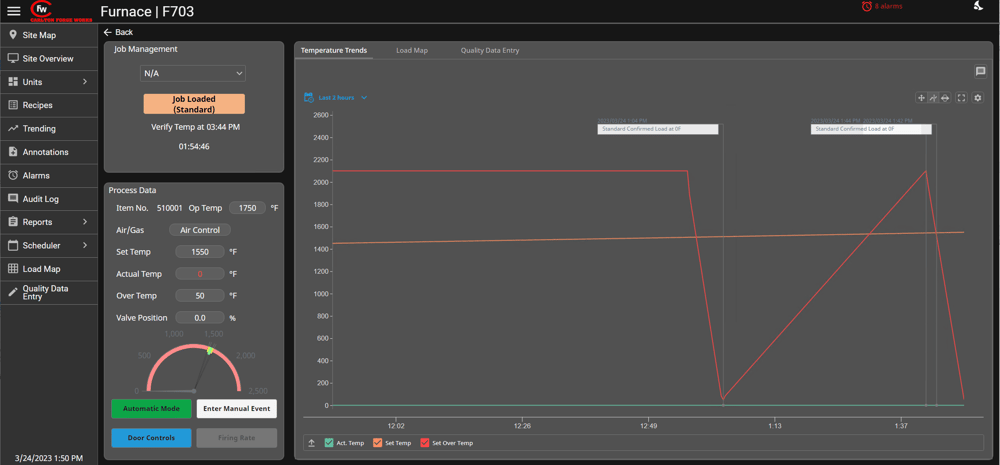Viewport: 1000px width, 465px height.
Task: Click the Audit Log icon in sidebar
Action: [x=13, y=199]
